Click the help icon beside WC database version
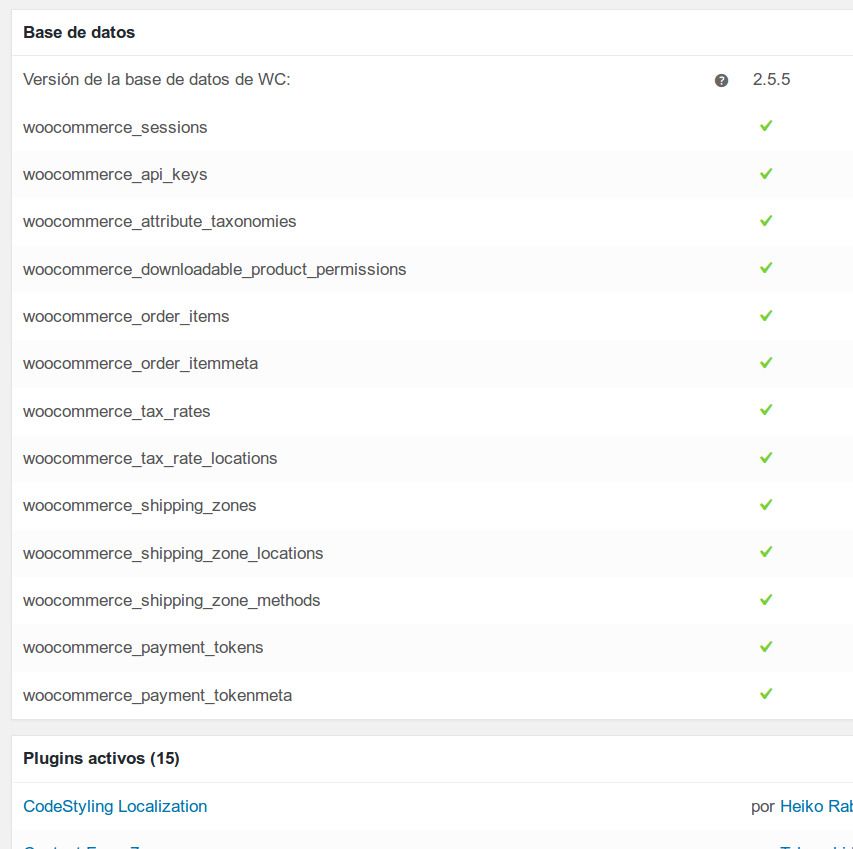Image resolution: width=853 pixels, height=849 pixels. (x=721, y=80)
